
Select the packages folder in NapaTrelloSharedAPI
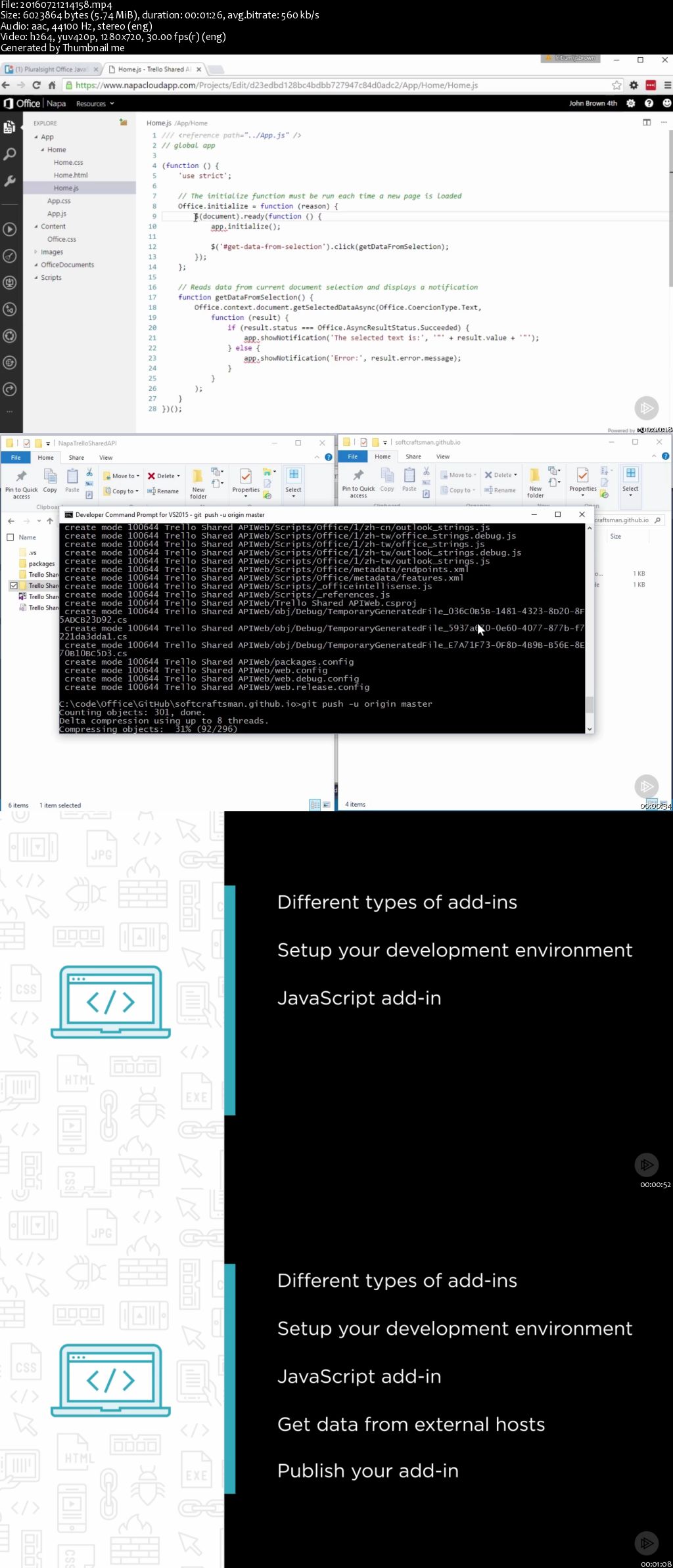(x=37, y=564)
